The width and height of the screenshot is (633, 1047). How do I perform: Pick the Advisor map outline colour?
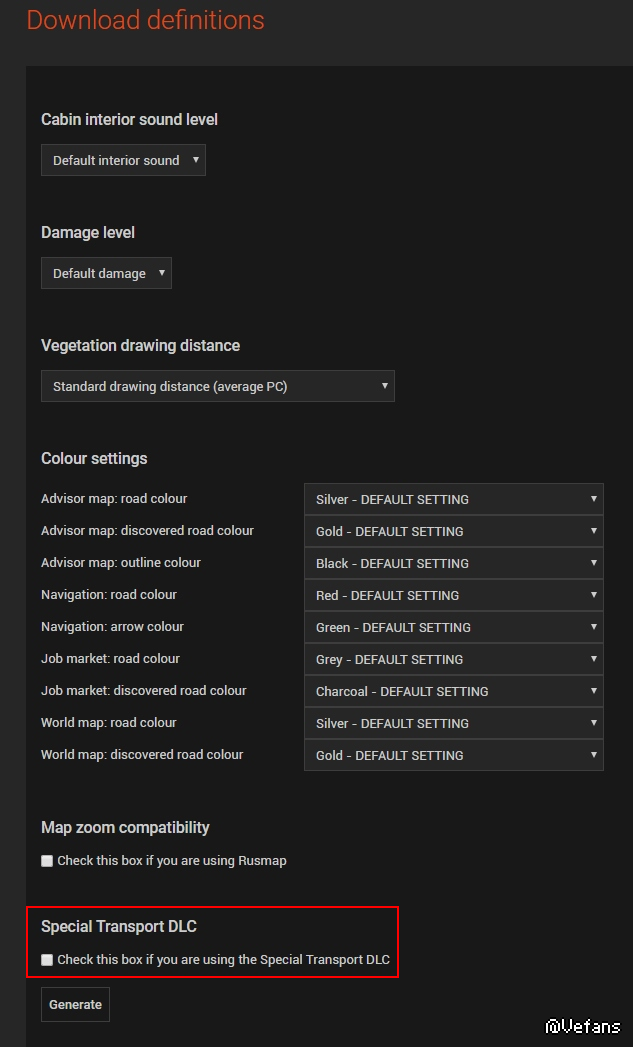point(453,563)
